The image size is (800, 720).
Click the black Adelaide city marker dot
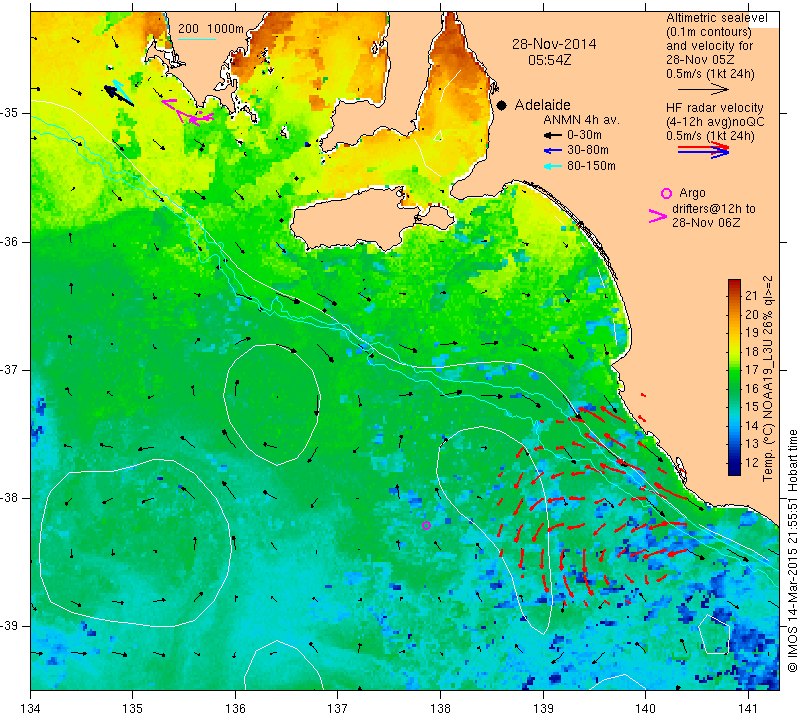click(502, 105)
